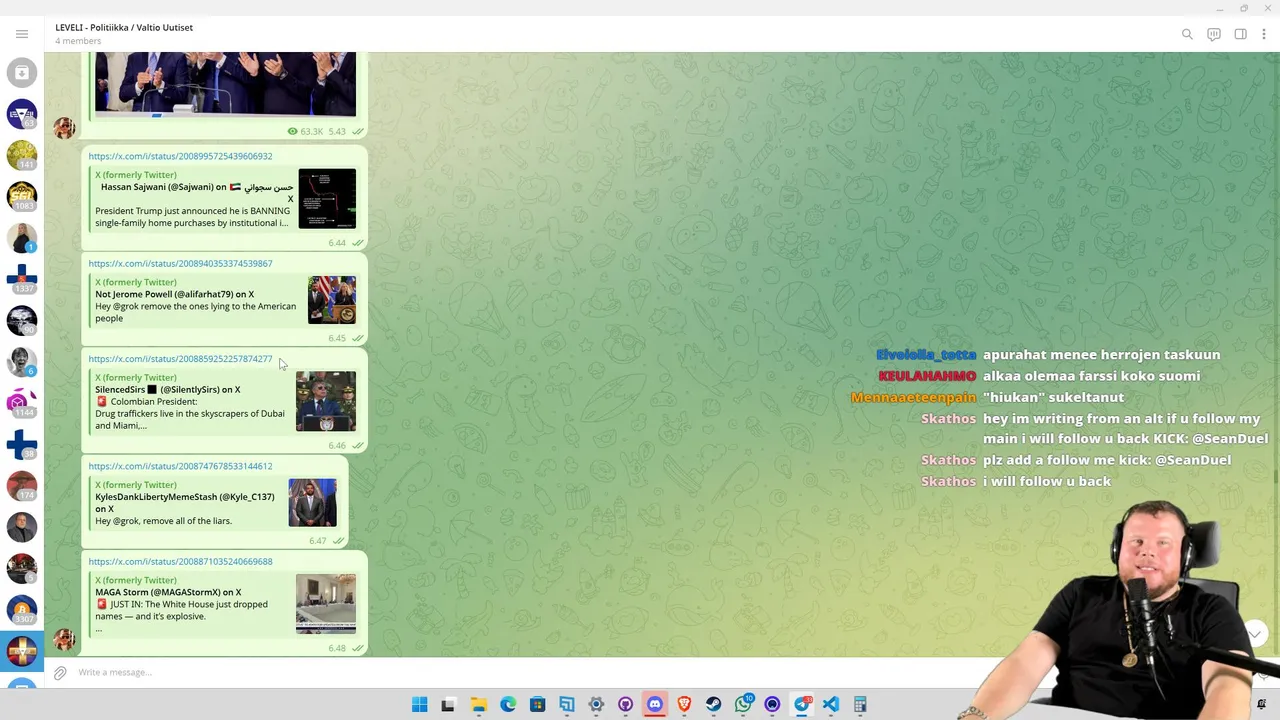Open GitHub Desktop from the taskbar

(626, 705)
